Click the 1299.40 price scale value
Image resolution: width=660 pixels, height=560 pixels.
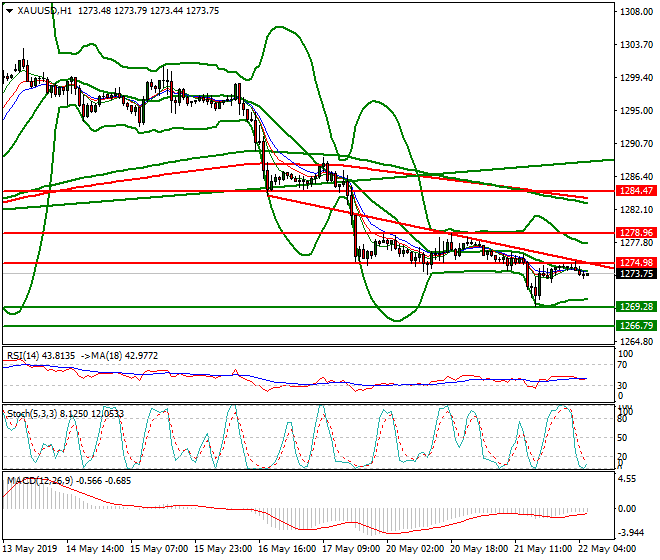point(636,77)
